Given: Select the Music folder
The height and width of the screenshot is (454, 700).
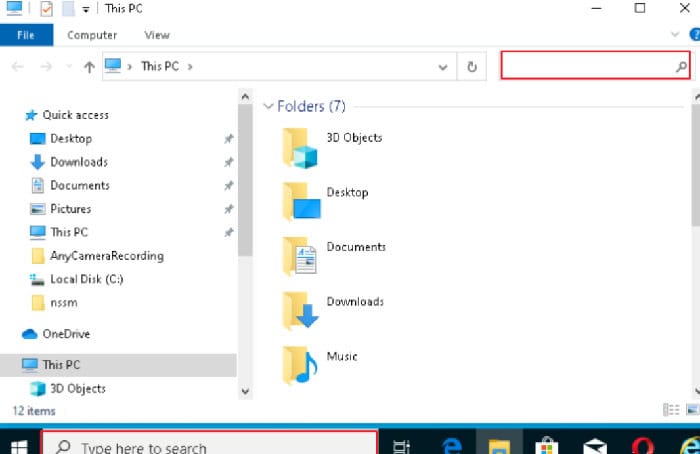Looking at the screenshot, I should tap(320, 366).
